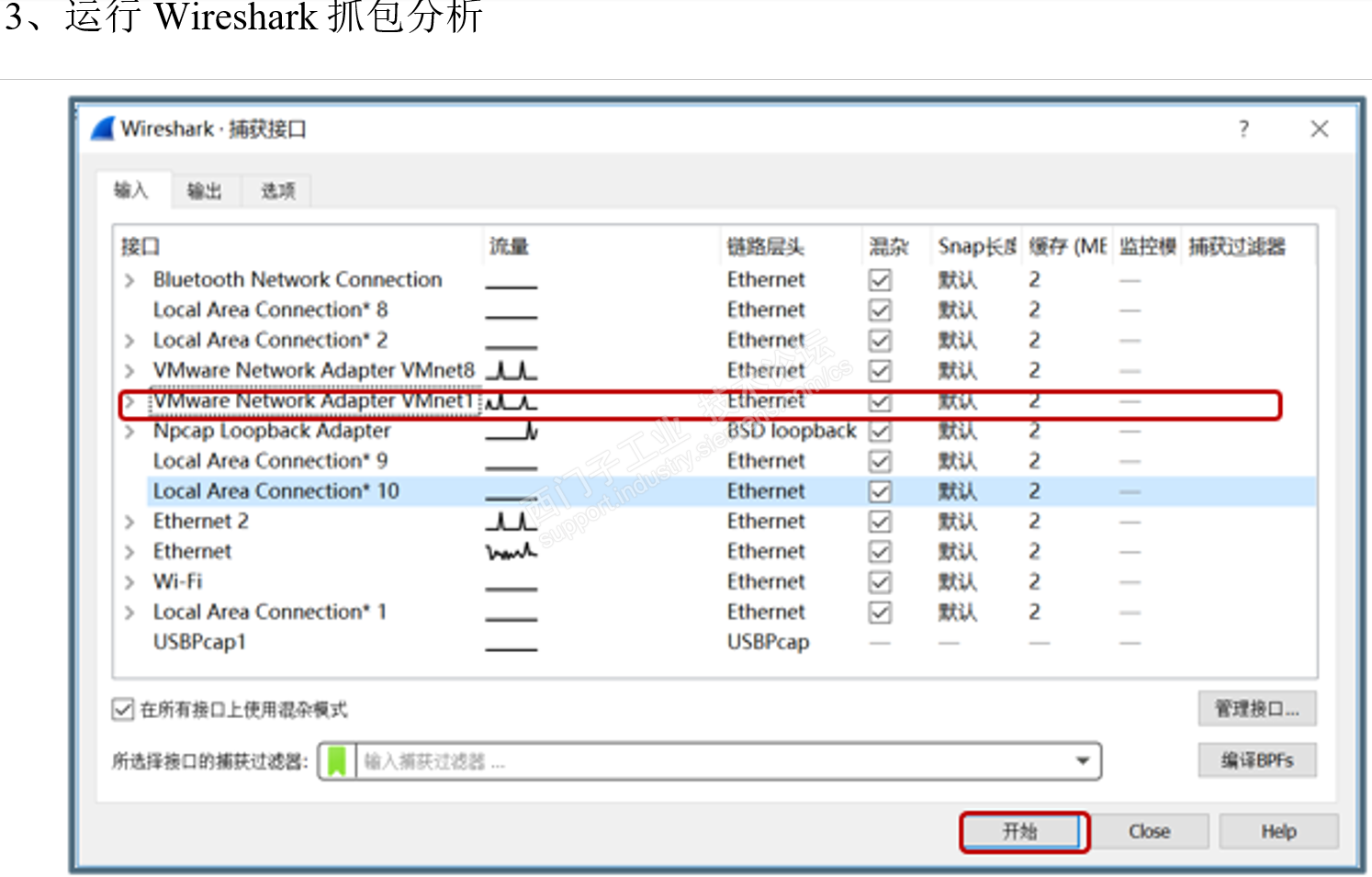Select the VMware Network Adapter VMnet1 name

[x=314, y=401]
